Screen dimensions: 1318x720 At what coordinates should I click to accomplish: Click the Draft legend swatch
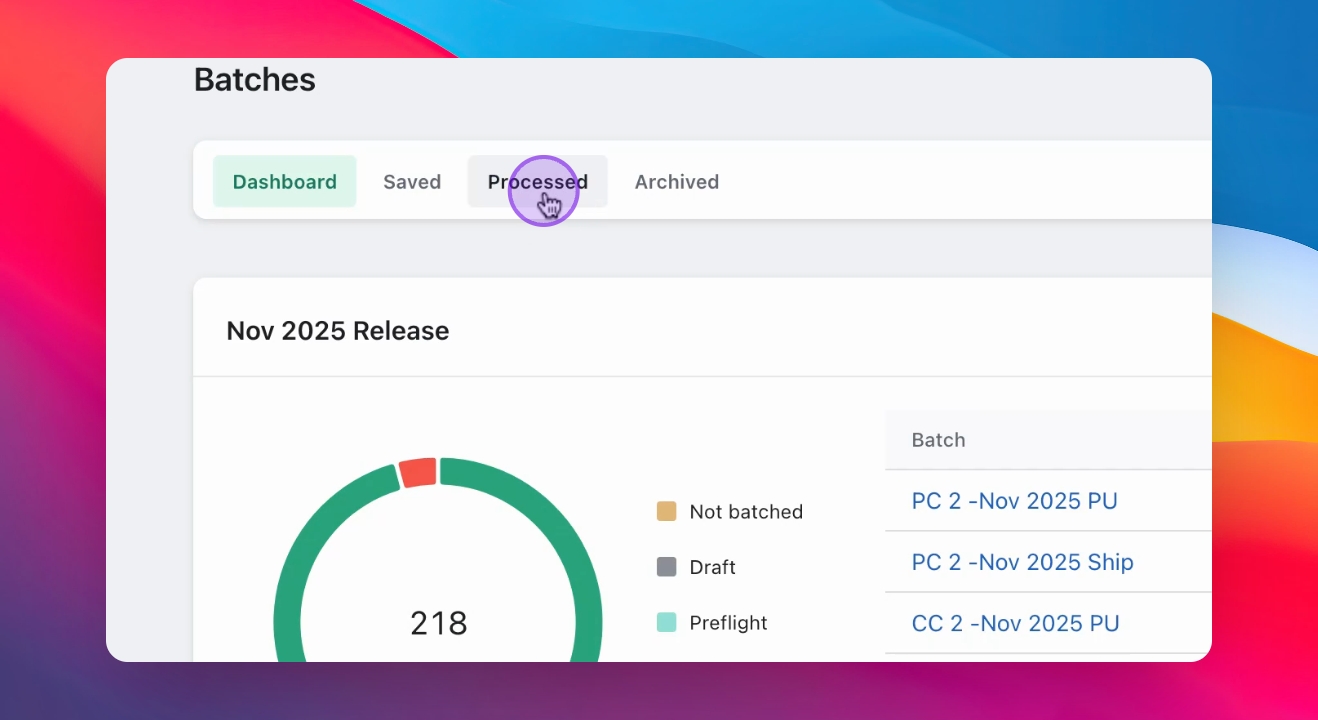click(x=667, y=567)
